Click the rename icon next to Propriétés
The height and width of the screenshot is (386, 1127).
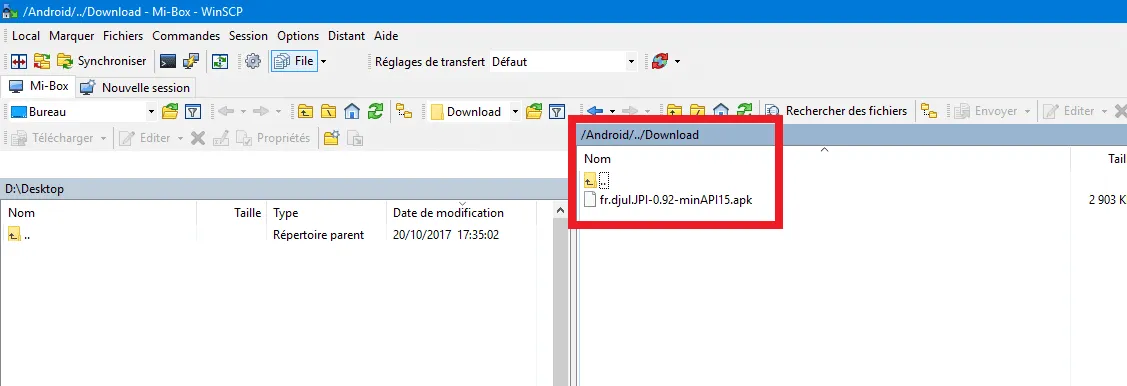pyautogui.click(x=221, y=137)
